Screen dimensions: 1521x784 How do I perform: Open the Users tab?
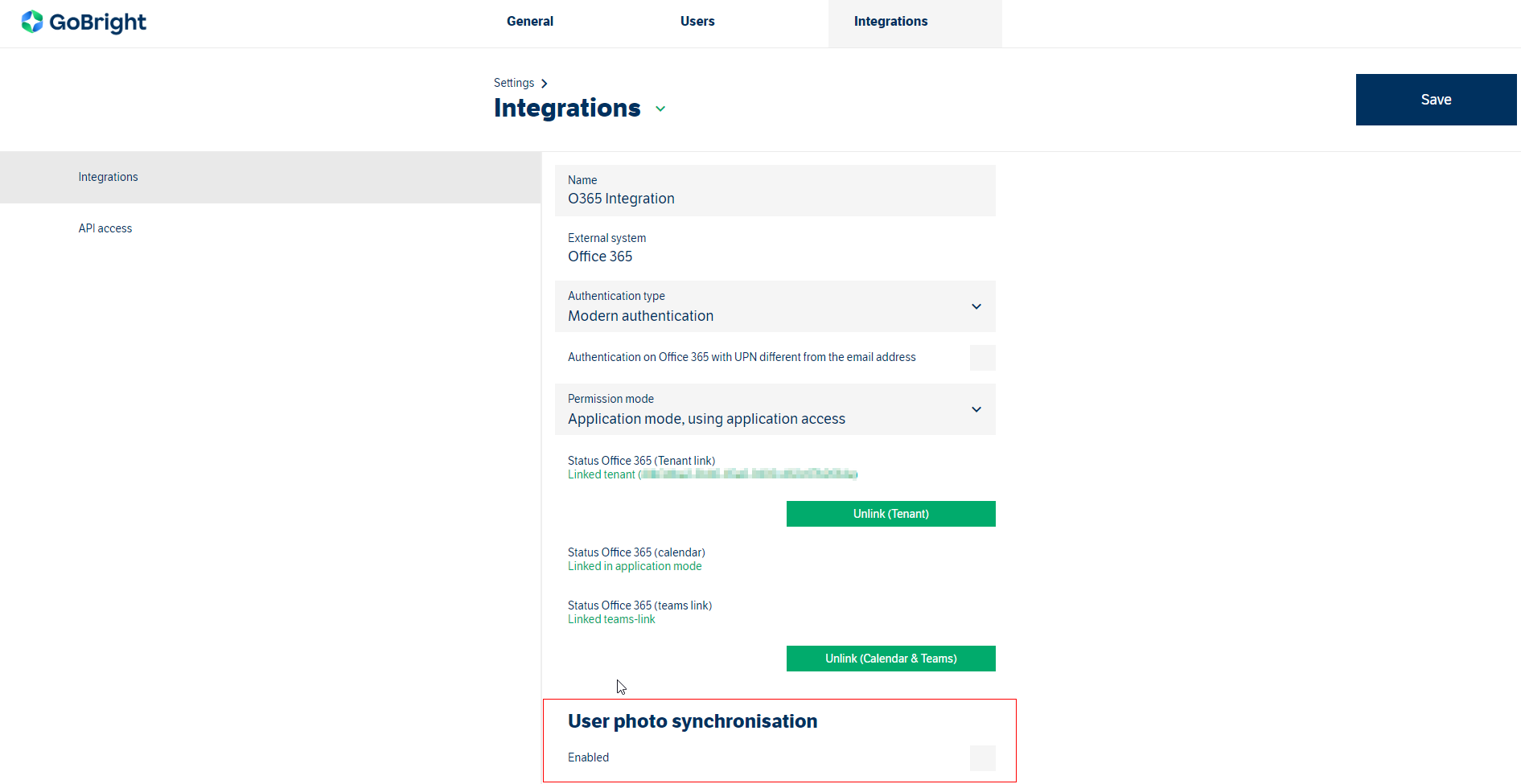(697, 22)
